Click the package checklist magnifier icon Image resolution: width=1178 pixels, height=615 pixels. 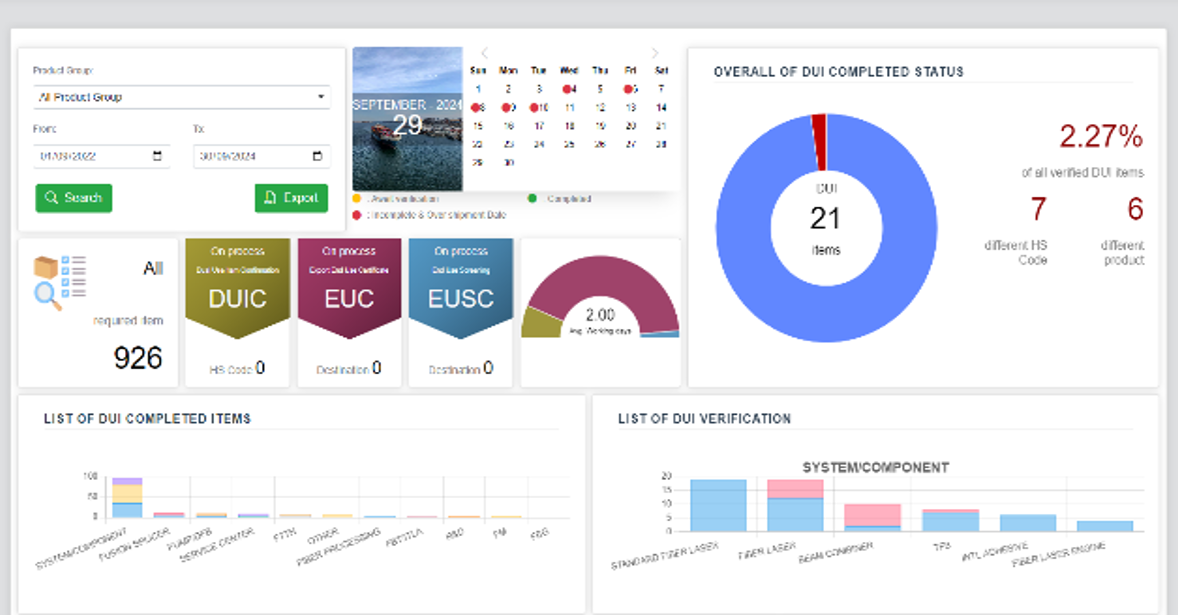click(60, 281)
